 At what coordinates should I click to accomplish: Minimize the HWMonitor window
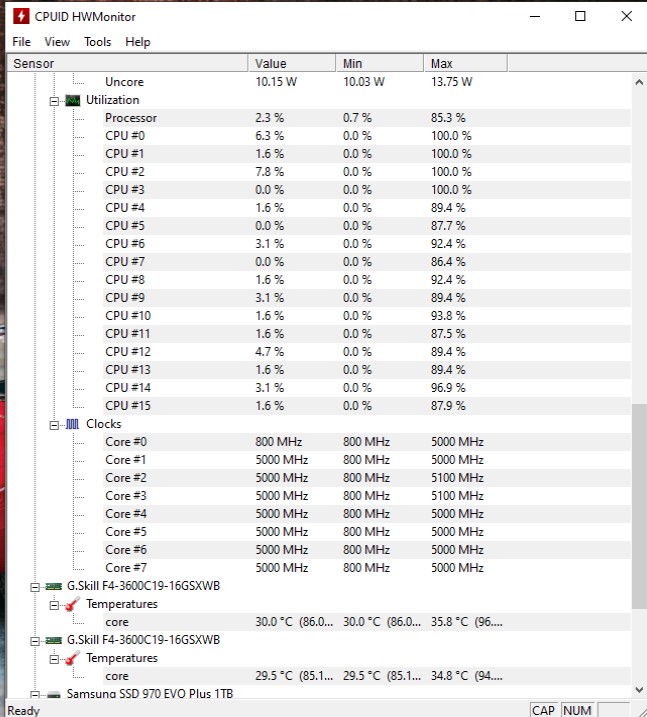pos(535,16)
